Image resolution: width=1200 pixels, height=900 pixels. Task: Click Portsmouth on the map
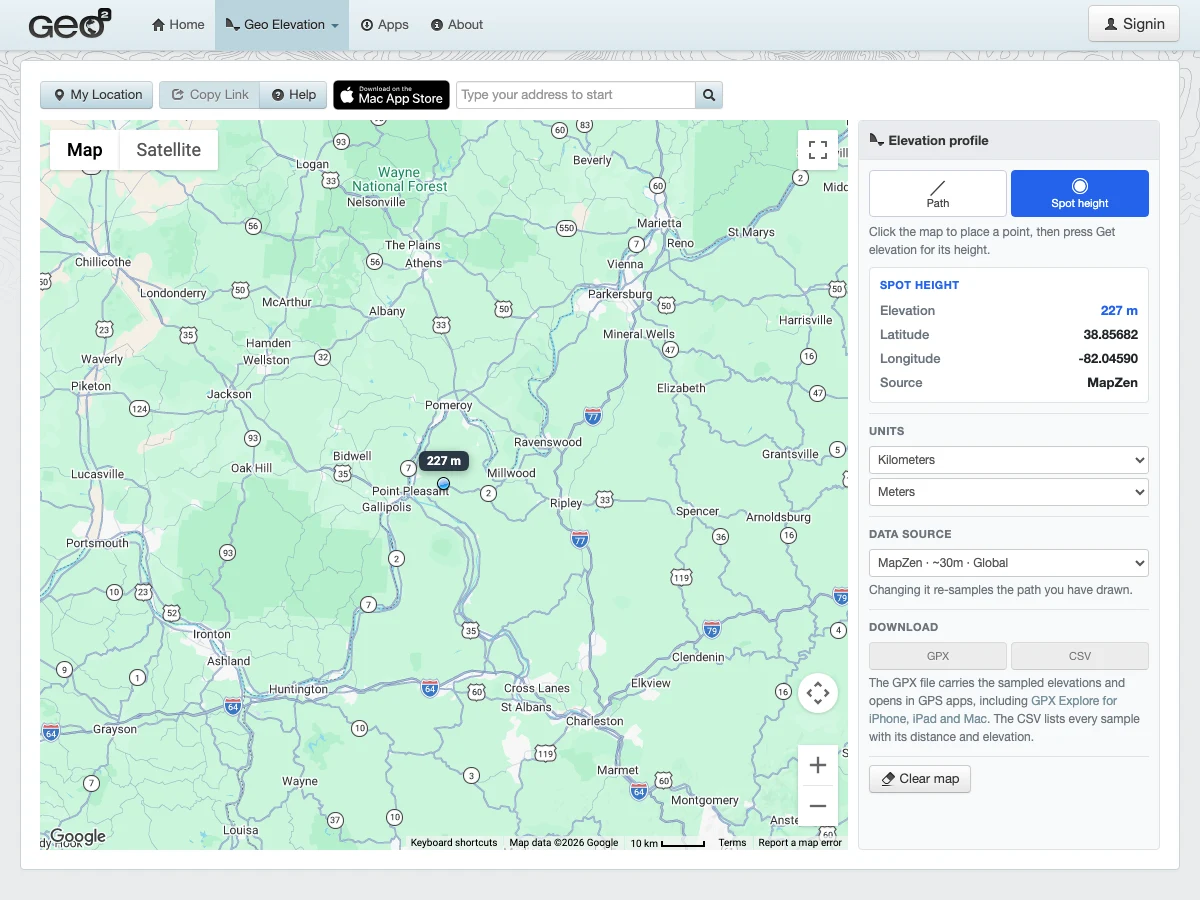click(x=97, y=543)
